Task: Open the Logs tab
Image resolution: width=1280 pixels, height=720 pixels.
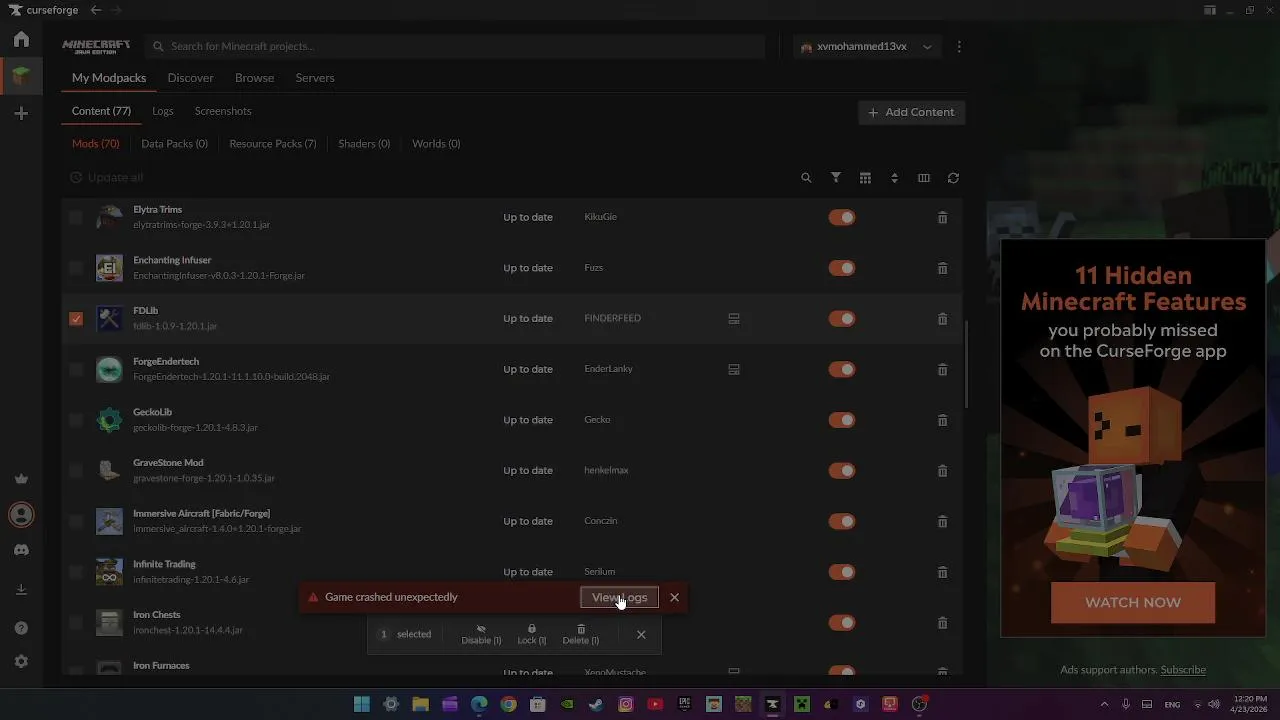Action: click(x=163, y=111)
